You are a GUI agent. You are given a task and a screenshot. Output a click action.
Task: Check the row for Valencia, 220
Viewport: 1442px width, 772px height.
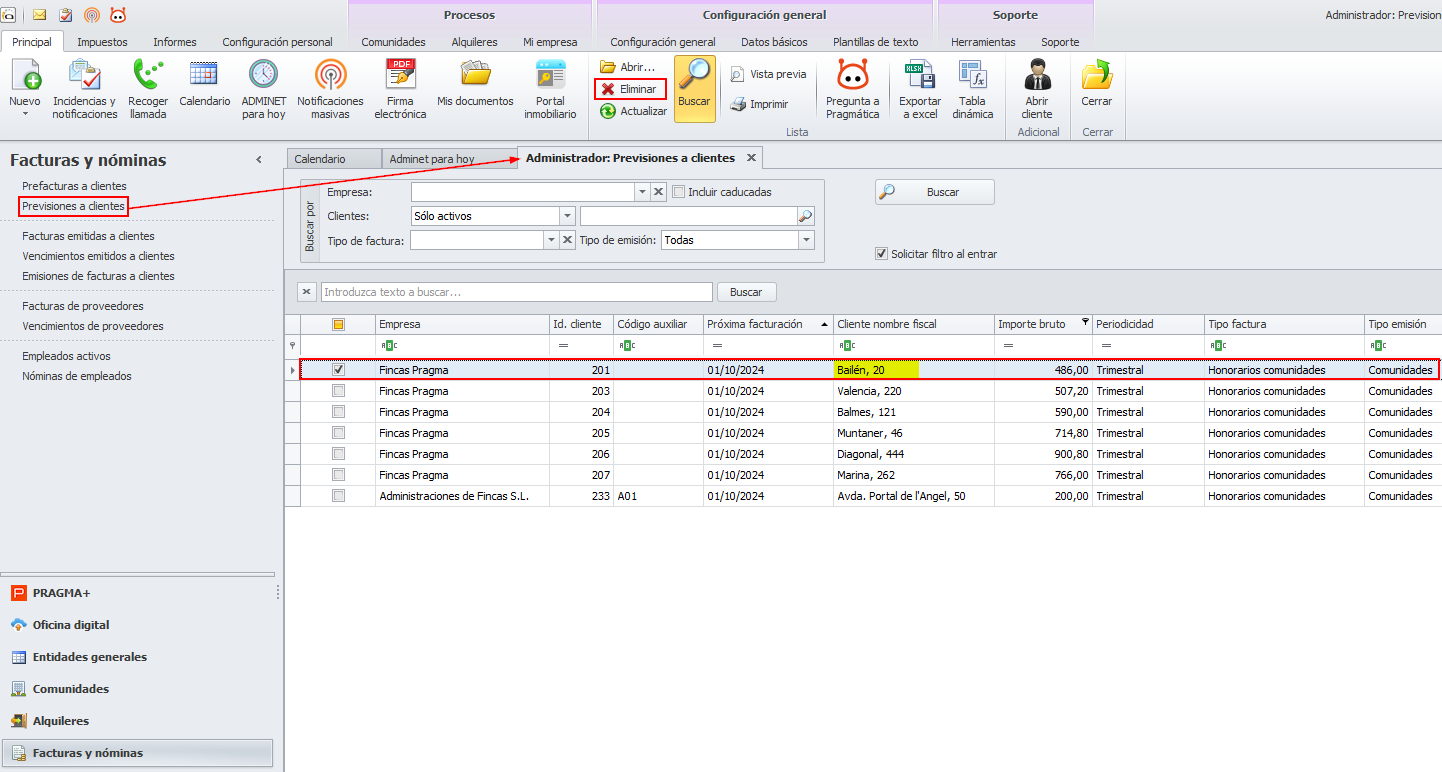(338, 391)
